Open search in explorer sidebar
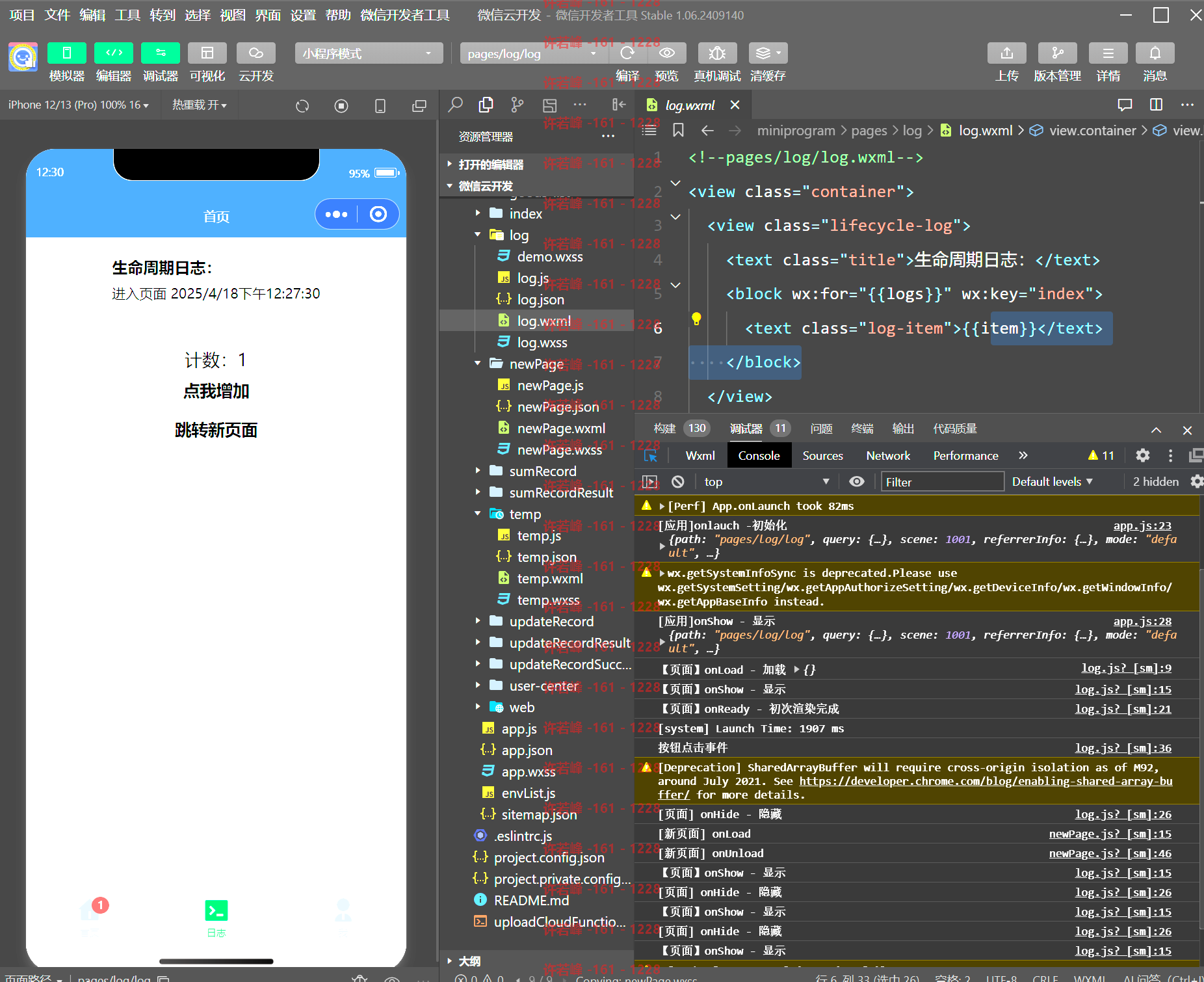Screen dimensions: 1204x982 [x=456, y=104]
